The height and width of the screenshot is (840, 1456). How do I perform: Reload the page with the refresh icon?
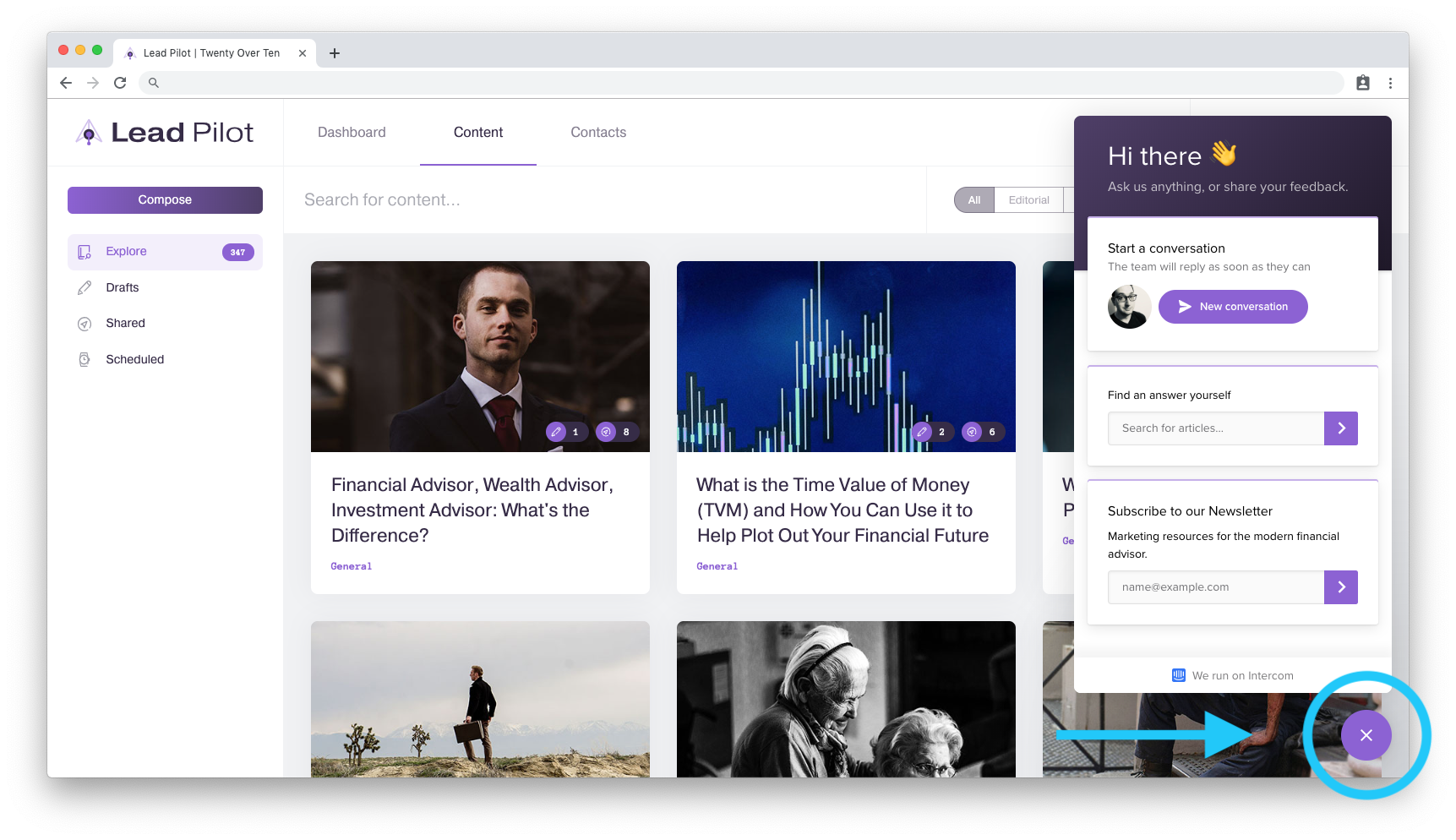[x=120, y=83]
